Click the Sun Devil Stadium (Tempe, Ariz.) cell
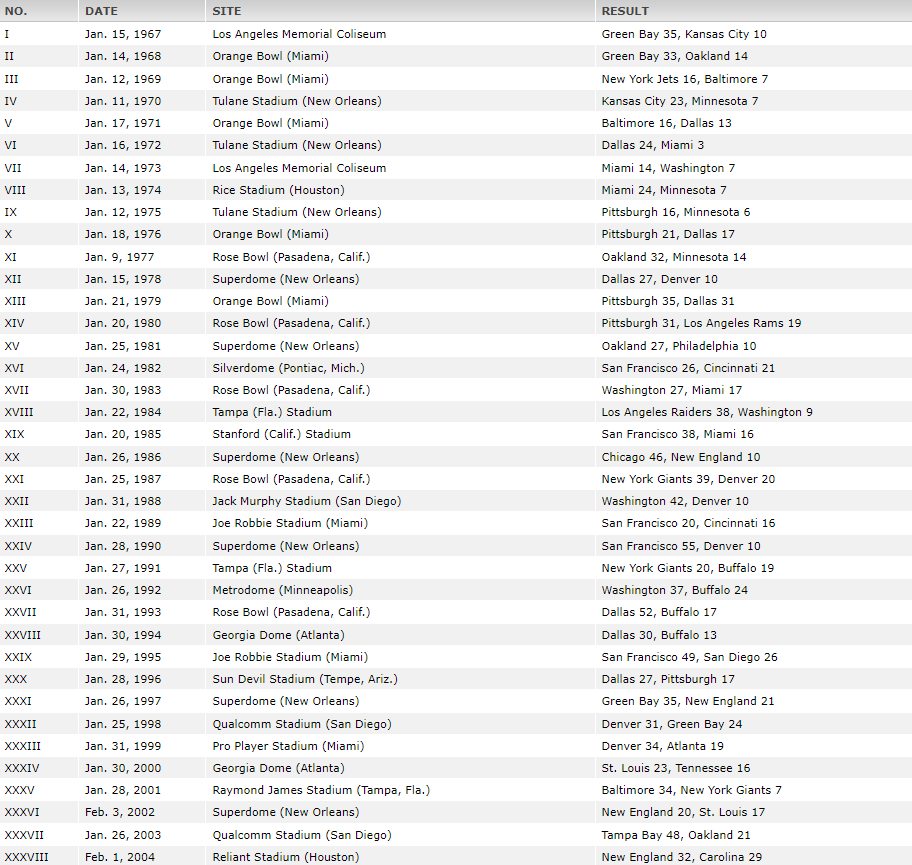Viewport: 912px width, 865px height. (x=305, y=679)
